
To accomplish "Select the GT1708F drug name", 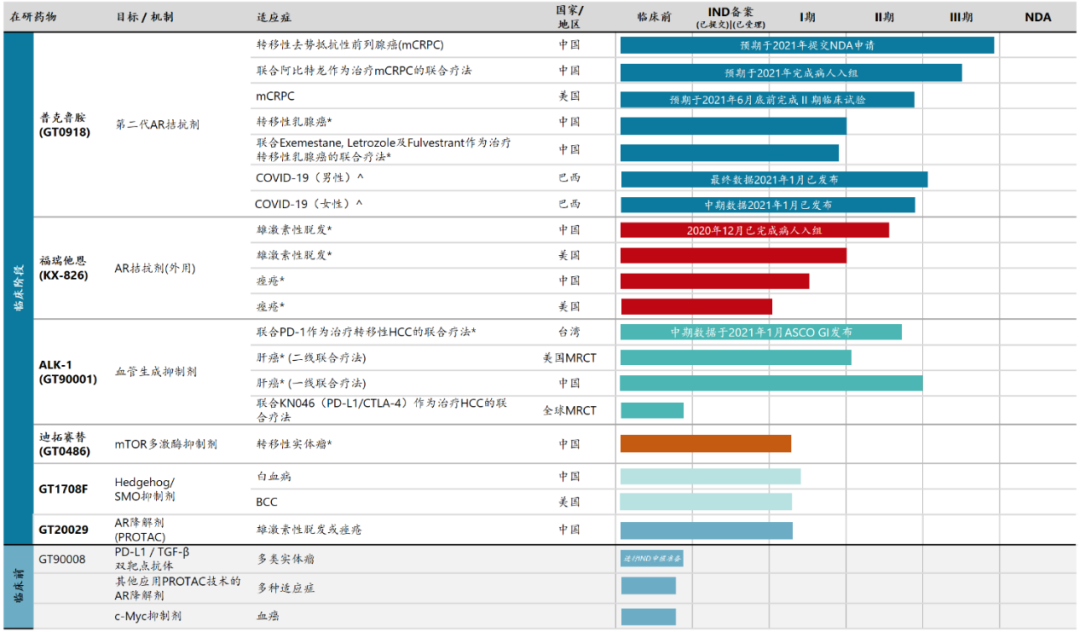I will click(x=63, y=489).
